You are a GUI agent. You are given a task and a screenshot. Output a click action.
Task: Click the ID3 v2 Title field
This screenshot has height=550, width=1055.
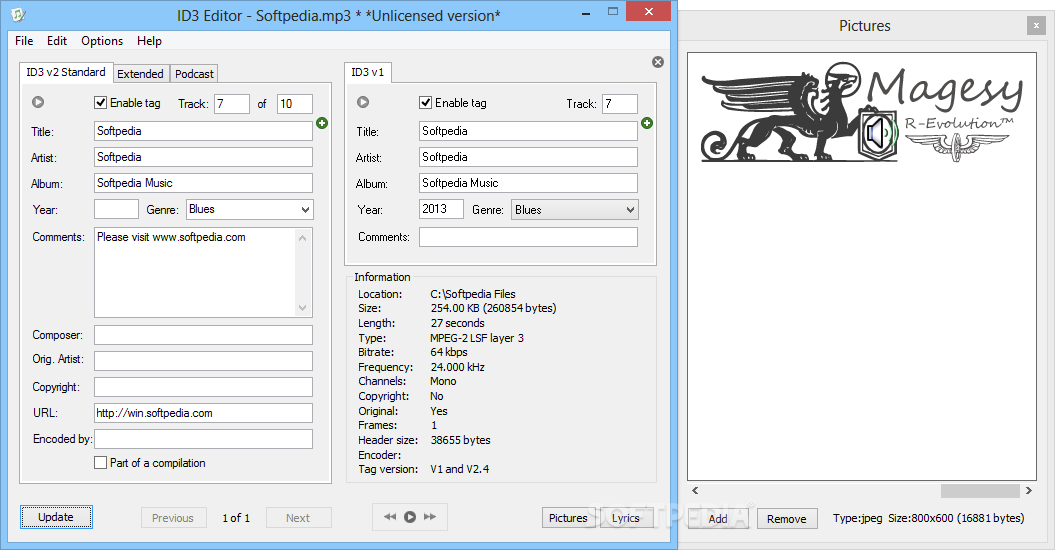pyautogui.click(x=203, y=131)
